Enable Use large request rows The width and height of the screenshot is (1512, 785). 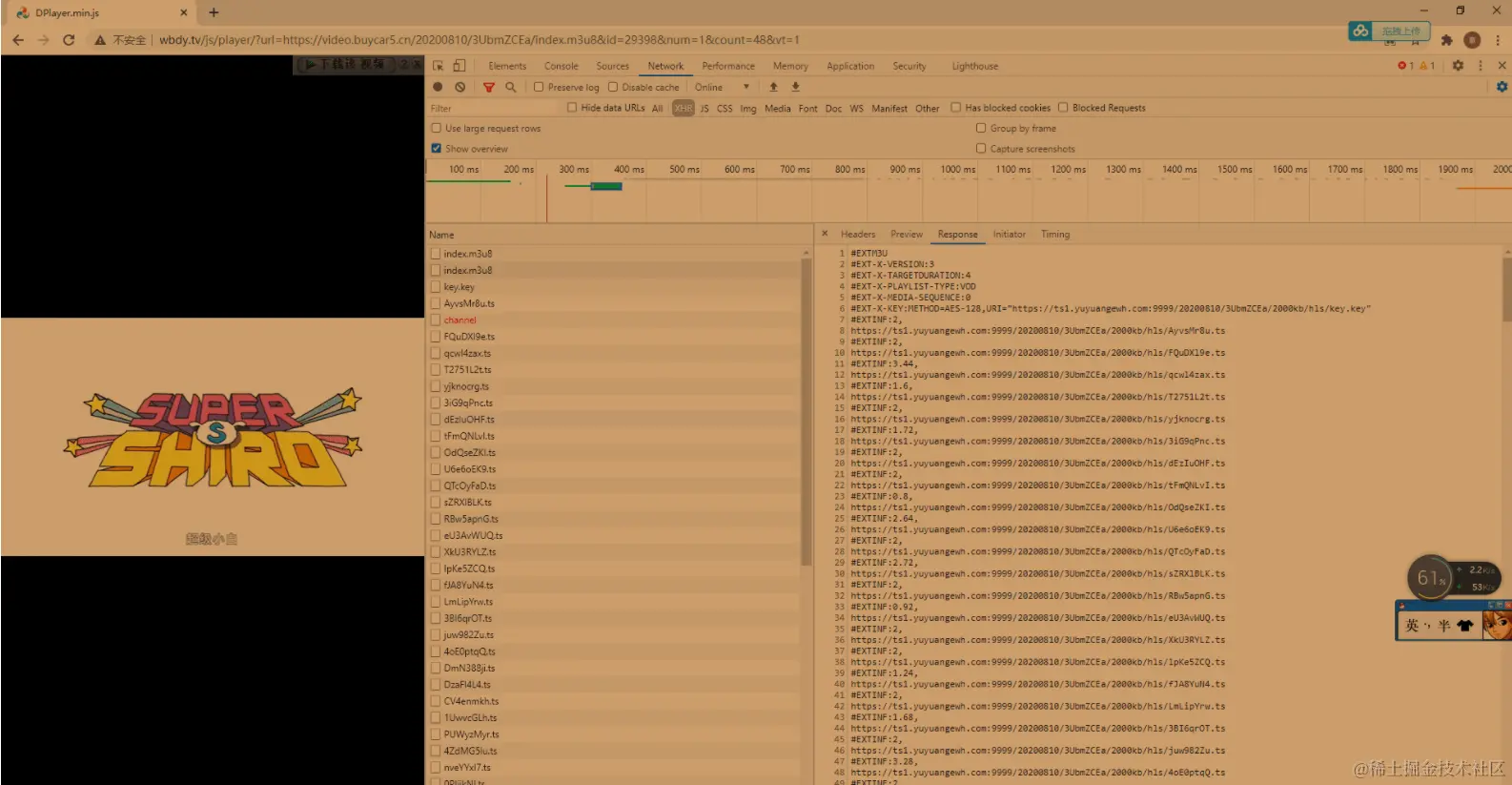[x=437, y=128]
